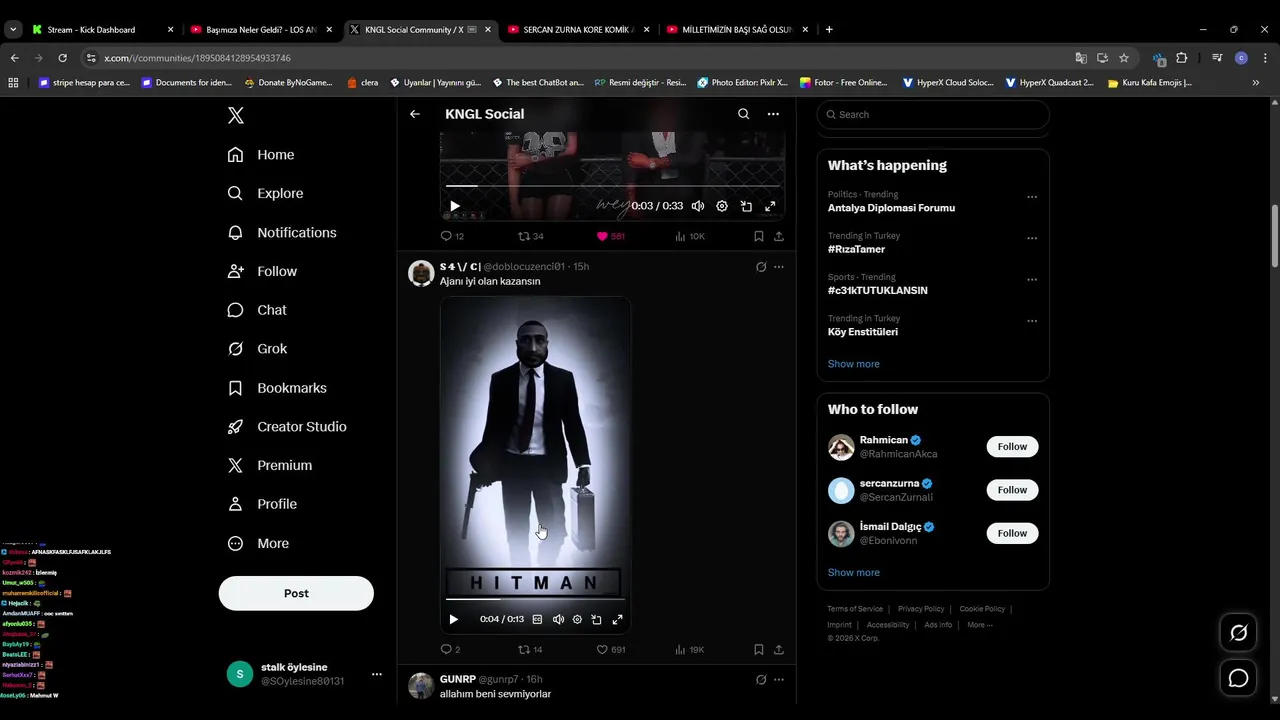Viewport: 1280px width, 720px height.
Task: Repost the post with 34 reposts
Action: 531,236
